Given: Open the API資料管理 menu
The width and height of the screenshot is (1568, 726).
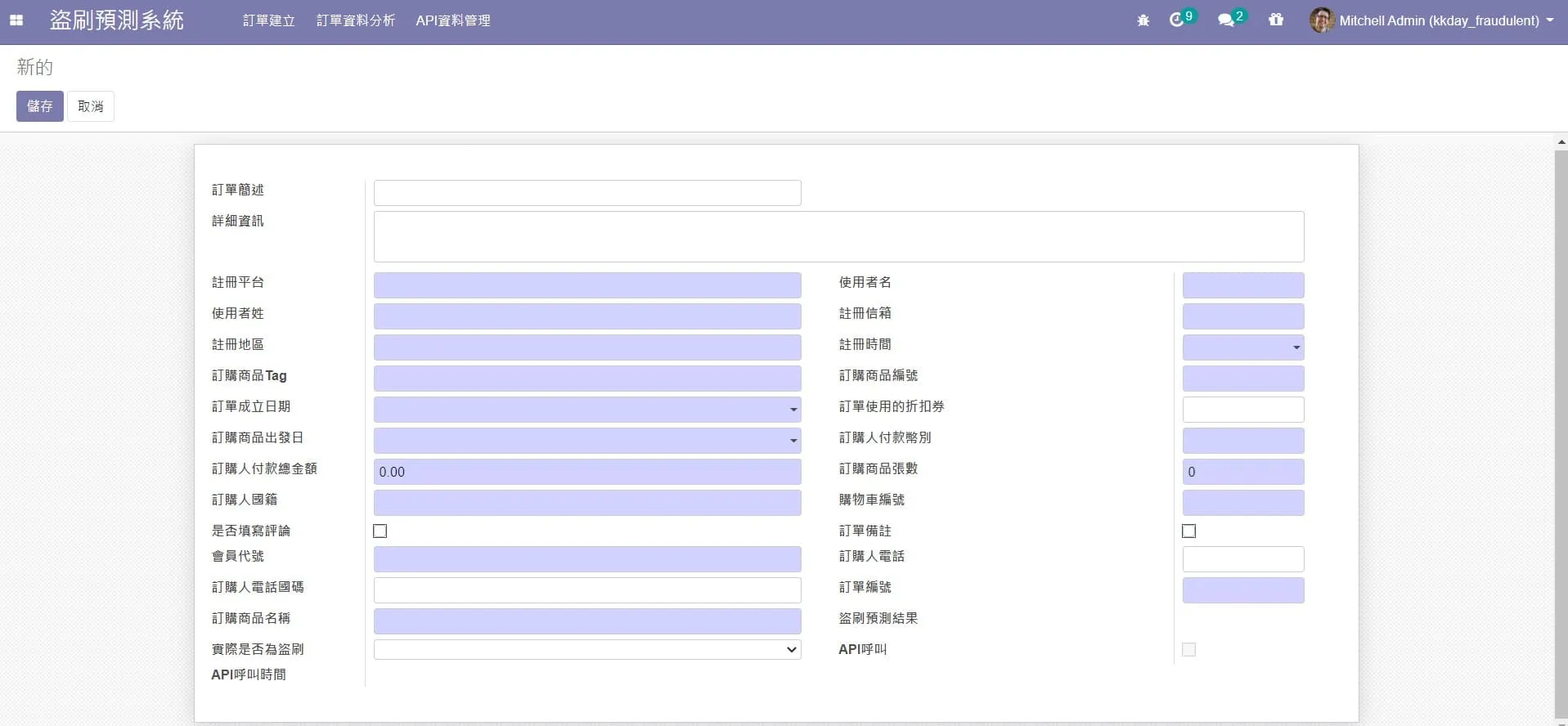Looking at the screenshot, I should (453, 20).
